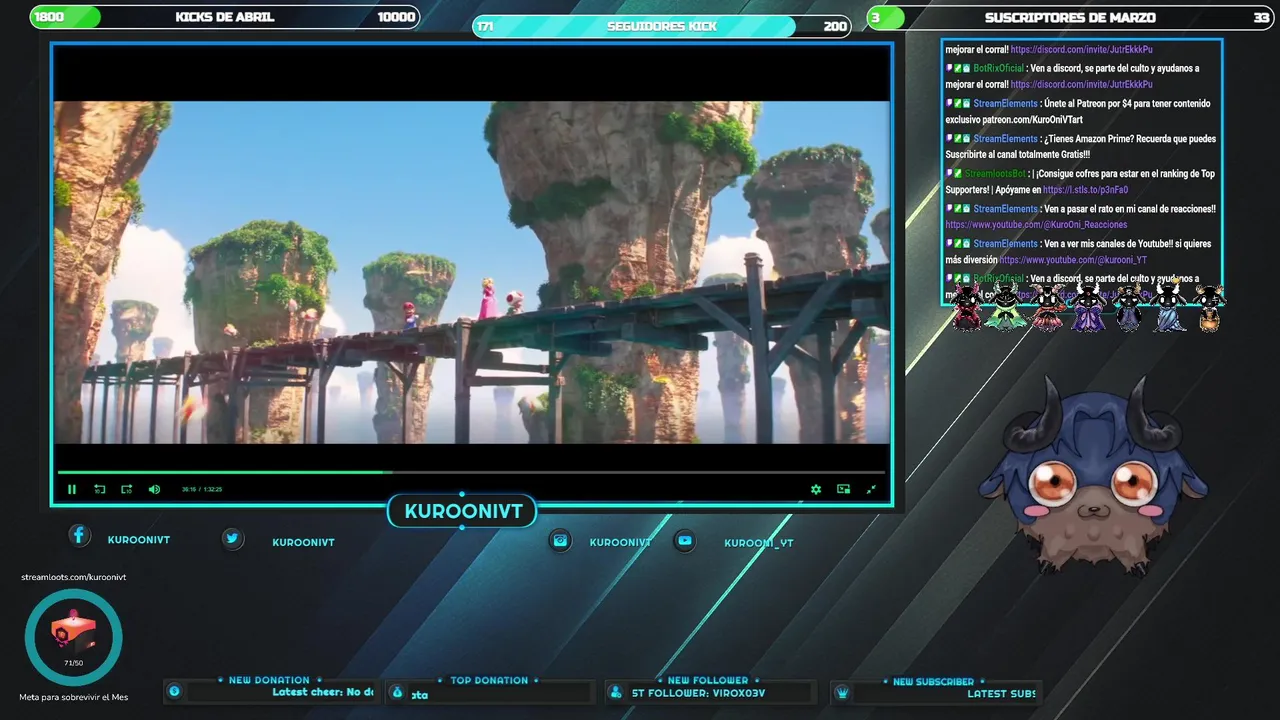Click the Mario movie video frame
The image size is (1280, 720).
pyautogui.click(x=471, y=272)
